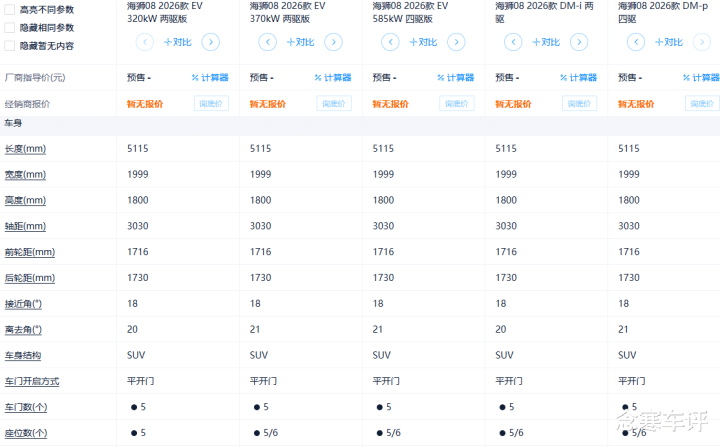The width and height of the screenshot is (720, 447).
Task: Check 隐藏暂无内容 option
Action: point(10,46)
